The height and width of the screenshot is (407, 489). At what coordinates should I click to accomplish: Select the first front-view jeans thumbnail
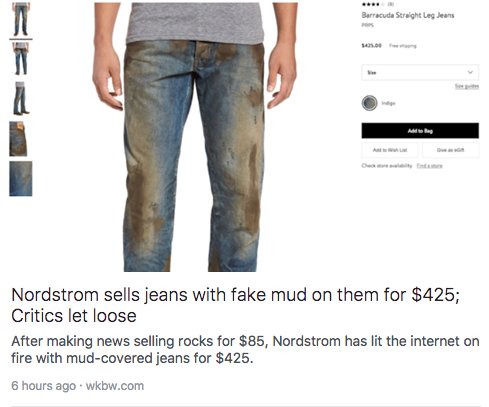pos(21,19)
